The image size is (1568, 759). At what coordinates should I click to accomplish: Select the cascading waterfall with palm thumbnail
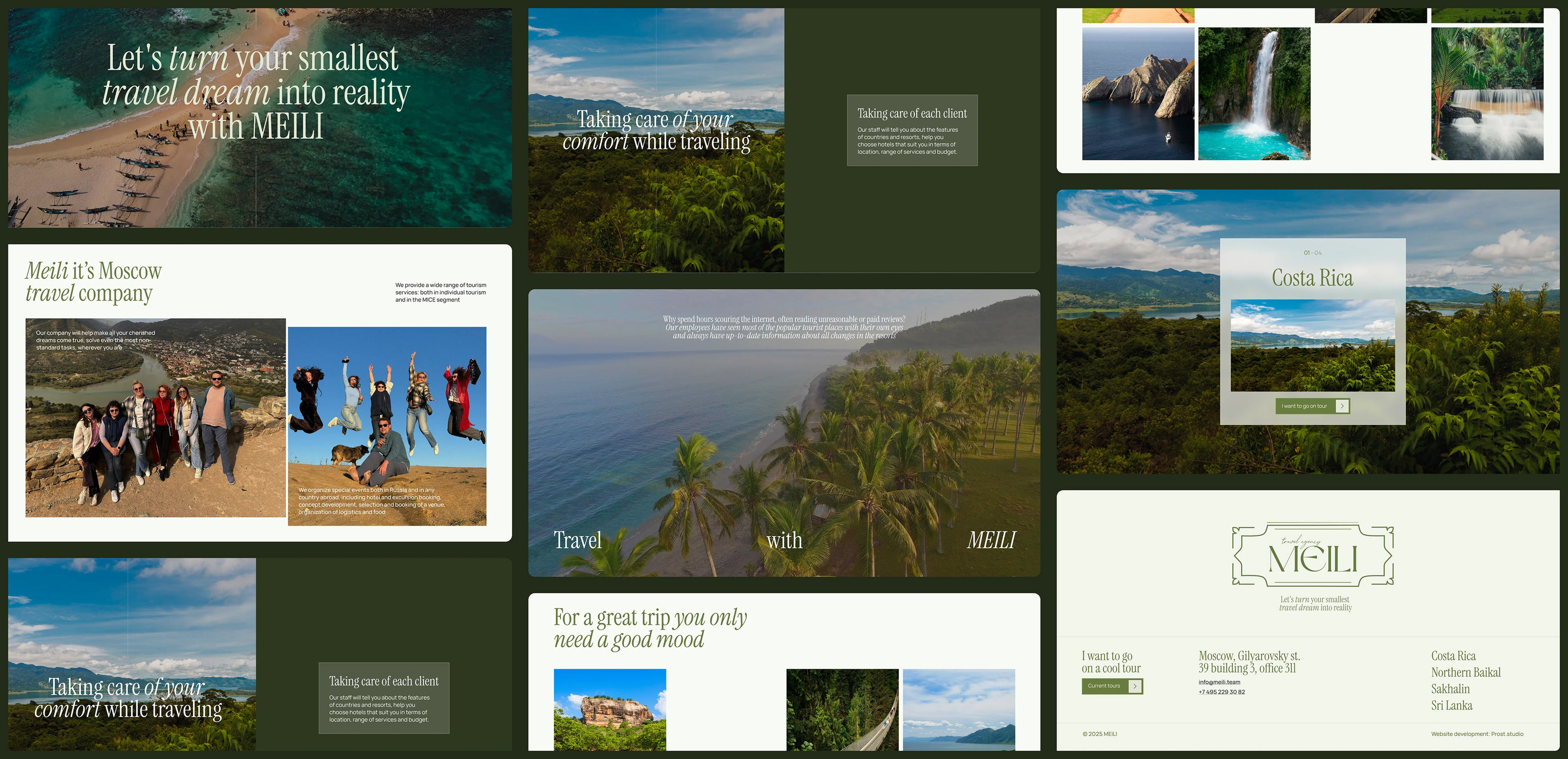coord(1487,94)
